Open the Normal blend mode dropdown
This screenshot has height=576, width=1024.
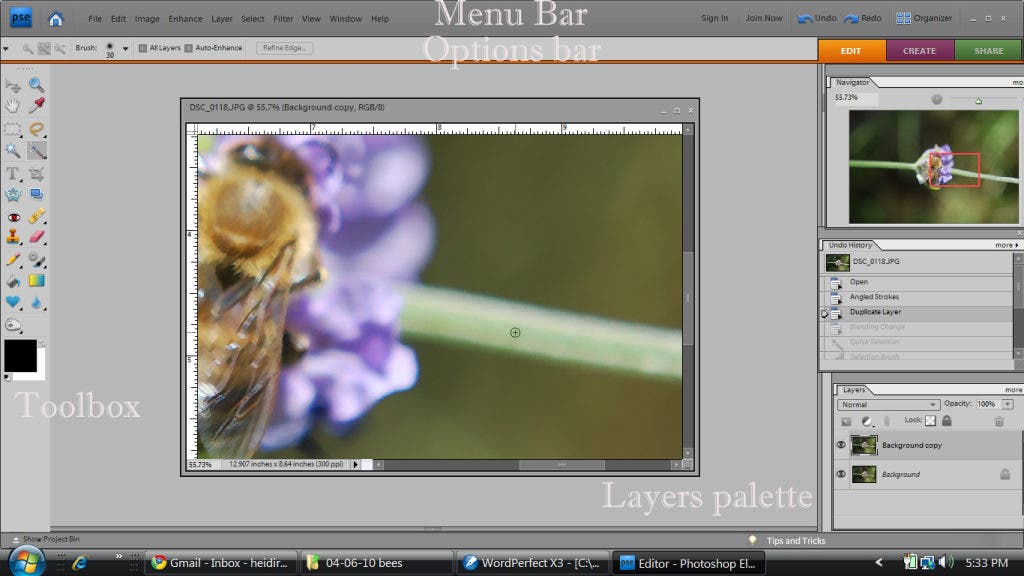click(889, 404)
